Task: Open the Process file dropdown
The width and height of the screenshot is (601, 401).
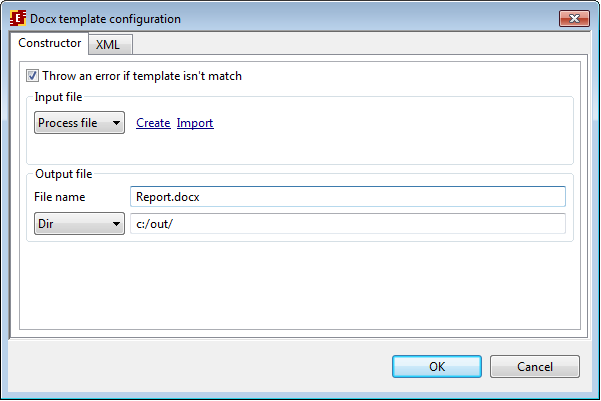Action: pos(79,123)
